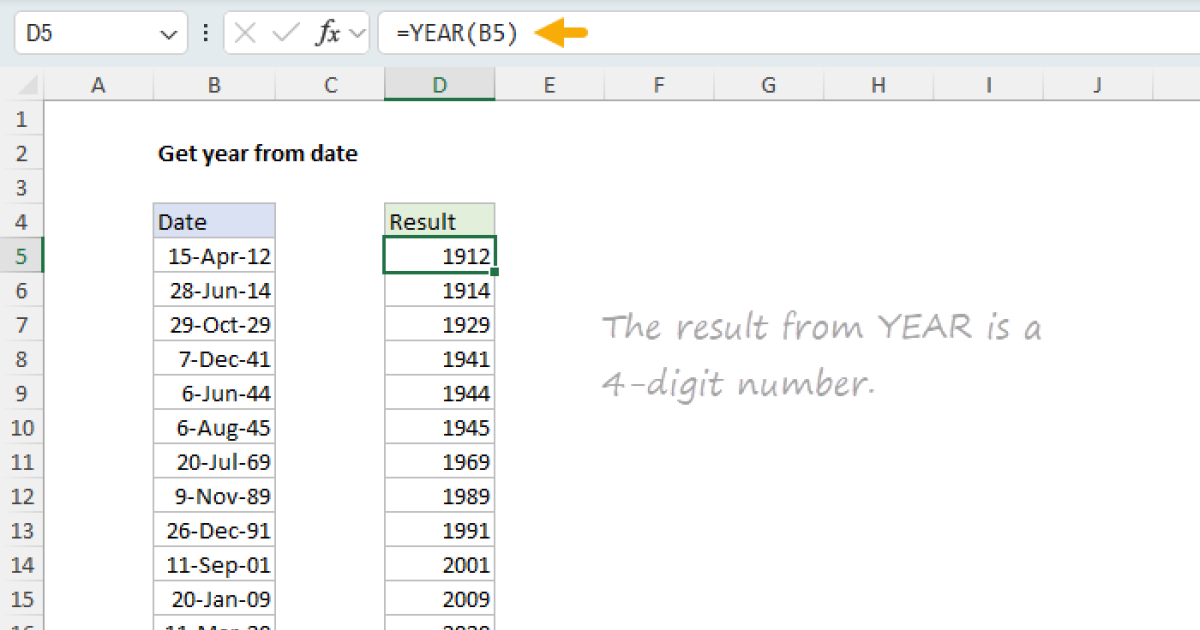Viewport: 1200px width, 630px height.
Task: Select the cell showing 1969
Action: 439,462
